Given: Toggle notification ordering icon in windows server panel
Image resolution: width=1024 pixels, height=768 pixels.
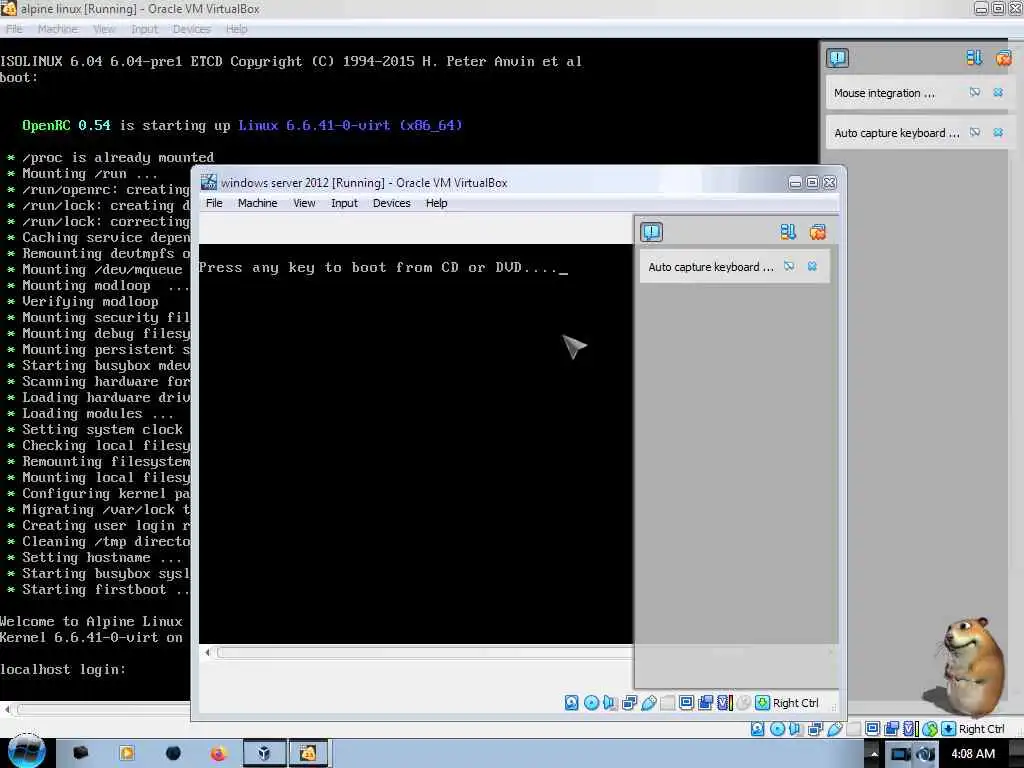Looking at the screenshot, I should pos(788,232).
